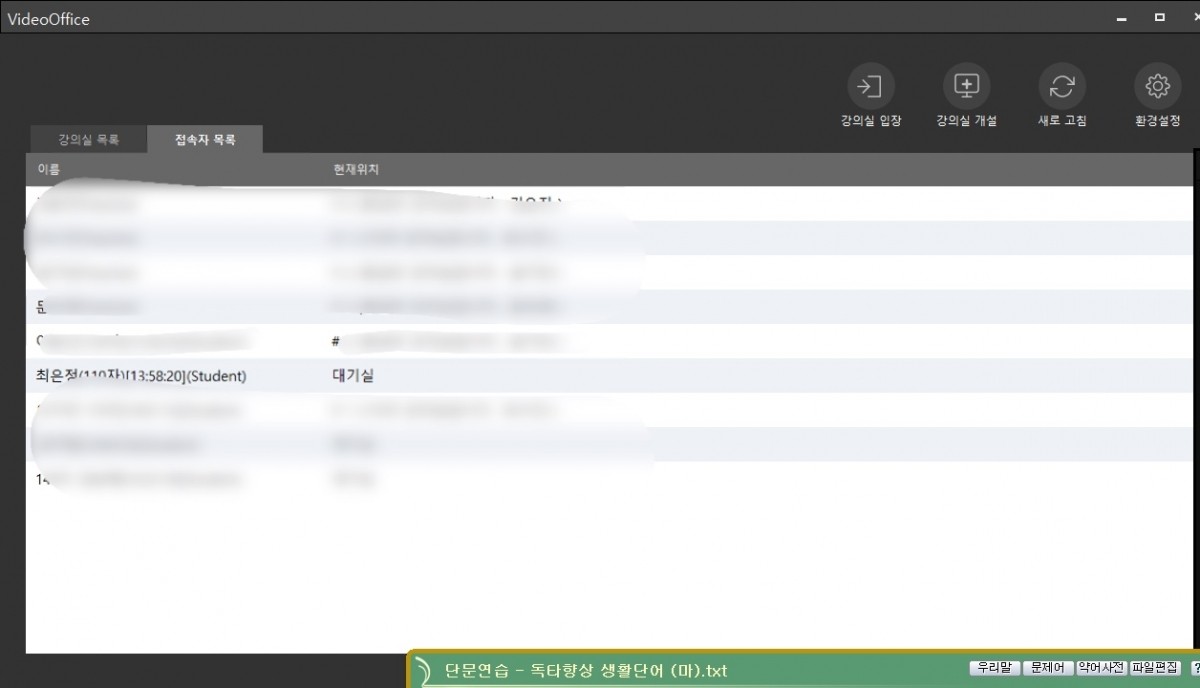This screenshot has width=1200, height=688.
Task: Click the 강의실 입장 enter-room icon
Action: (x=870, y=87)
